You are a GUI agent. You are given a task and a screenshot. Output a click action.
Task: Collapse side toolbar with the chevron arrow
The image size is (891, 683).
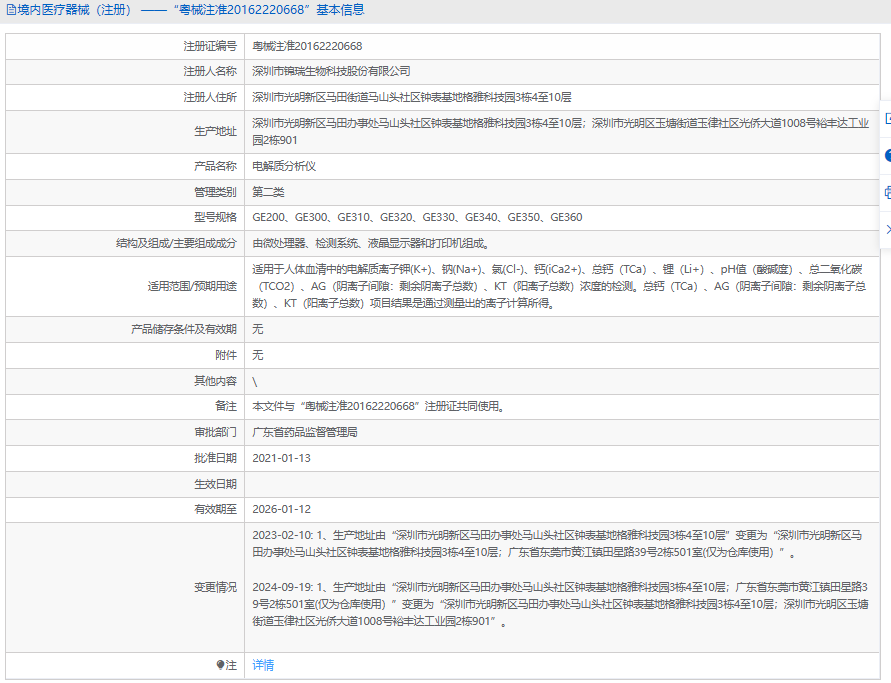[887, 229]
